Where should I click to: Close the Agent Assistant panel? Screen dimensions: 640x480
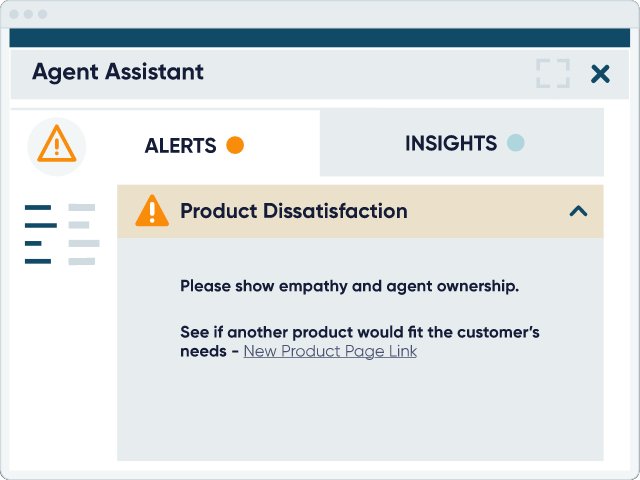pos(600,74)
